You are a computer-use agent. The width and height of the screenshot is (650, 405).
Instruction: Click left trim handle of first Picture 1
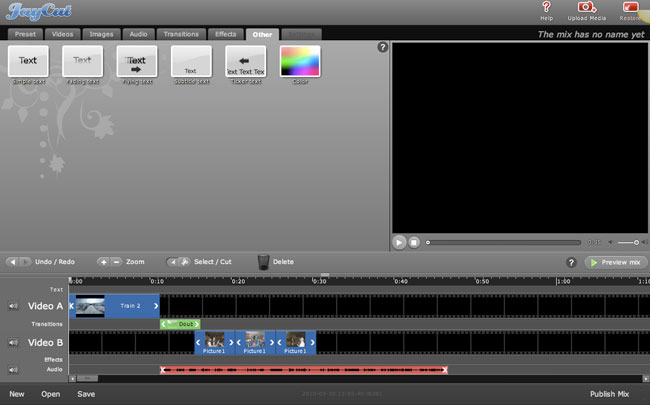(198, 343)
